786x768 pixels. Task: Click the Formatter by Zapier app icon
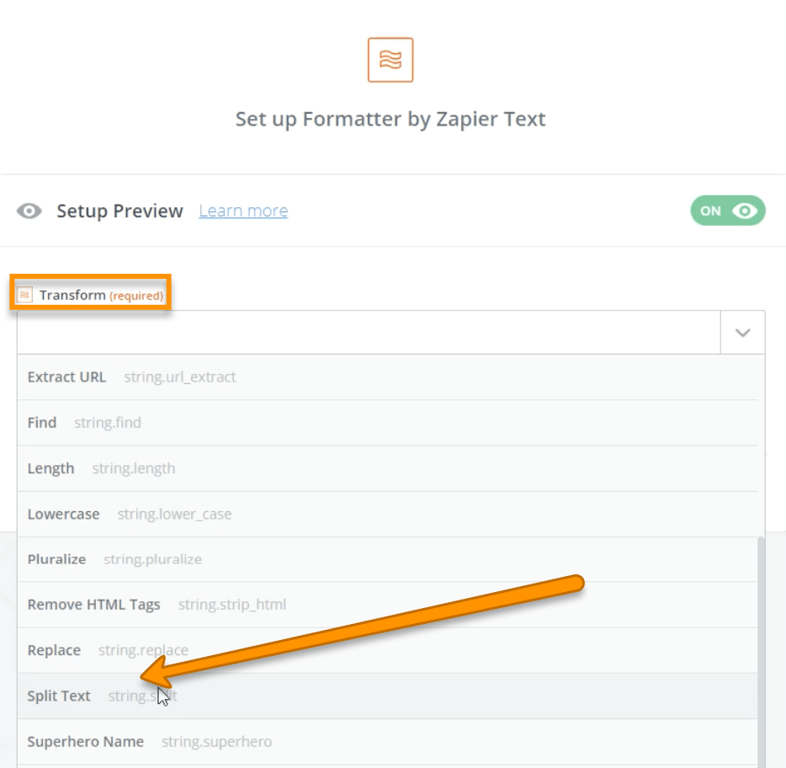[390, 60]
